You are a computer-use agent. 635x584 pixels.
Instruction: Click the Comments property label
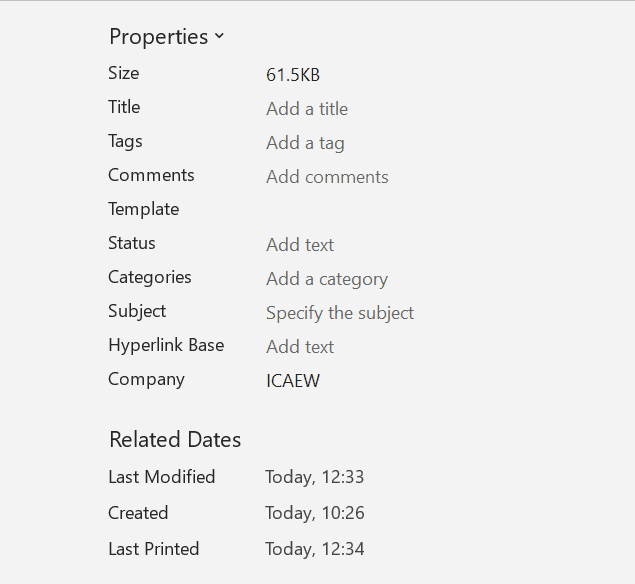coord(151,175)
